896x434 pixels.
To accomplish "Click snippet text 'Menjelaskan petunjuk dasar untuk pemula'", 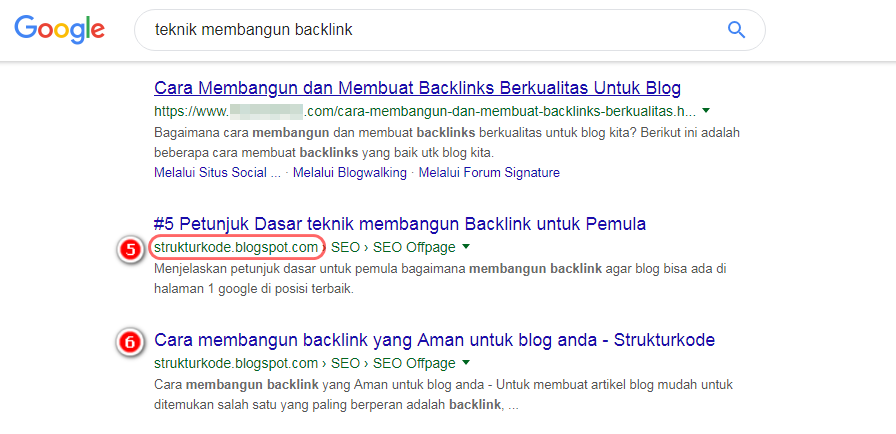I will 440,279.
